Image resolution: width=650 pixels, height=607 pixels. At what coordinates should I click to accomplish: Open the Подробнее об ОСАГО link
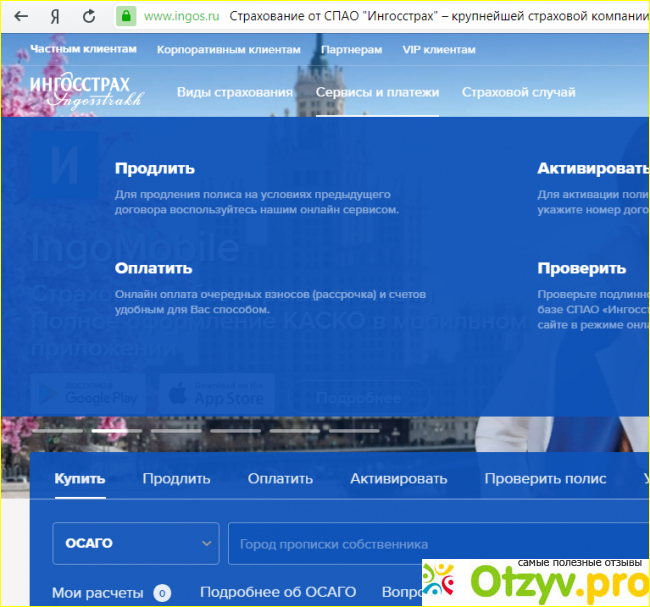[x=276, y=592]
